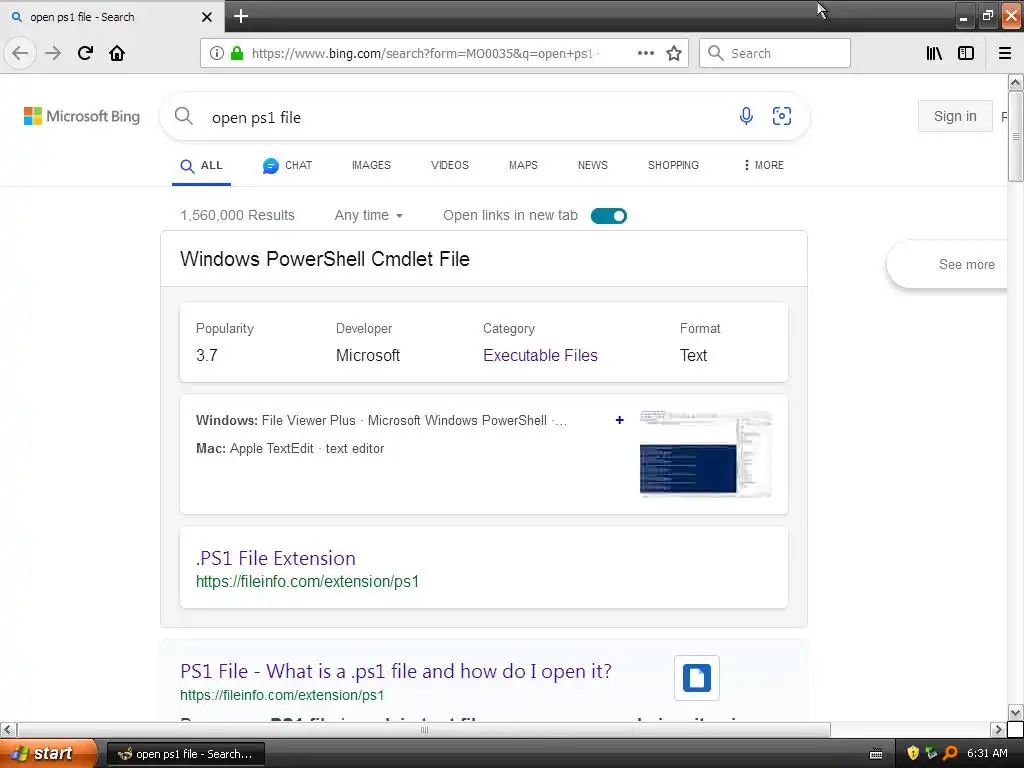This screenshot has width=1024, height=768.
Task: Click the Sign in button
Action: click(955, 116)
